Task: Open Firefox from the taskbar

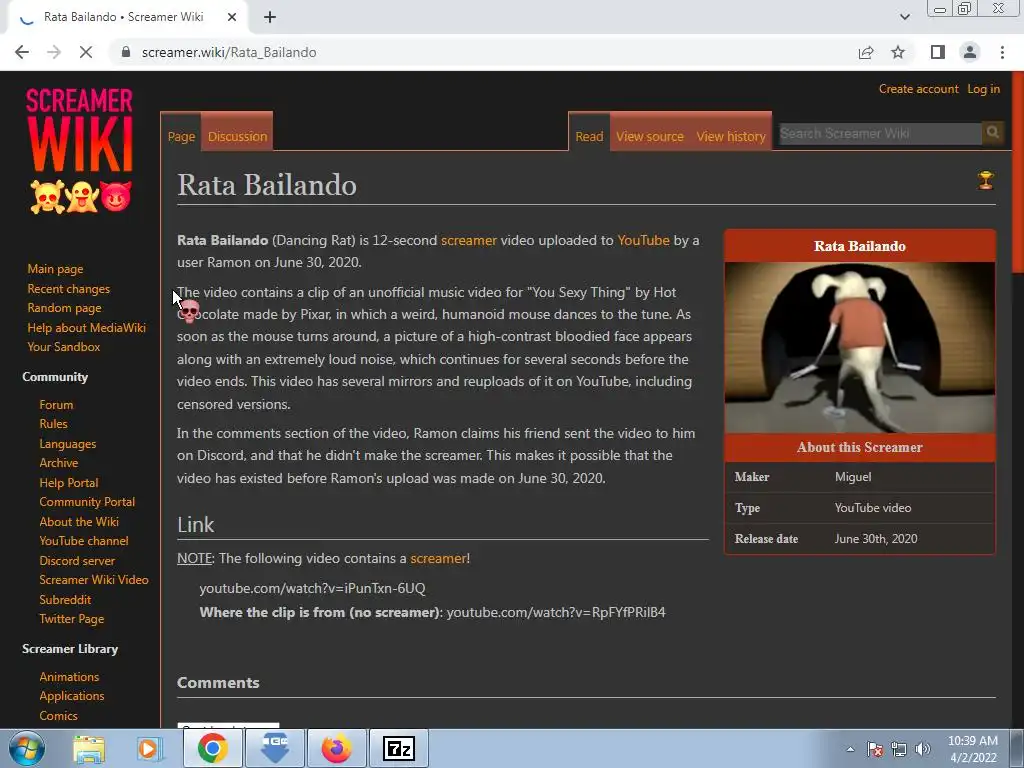Action: point(336,748)
